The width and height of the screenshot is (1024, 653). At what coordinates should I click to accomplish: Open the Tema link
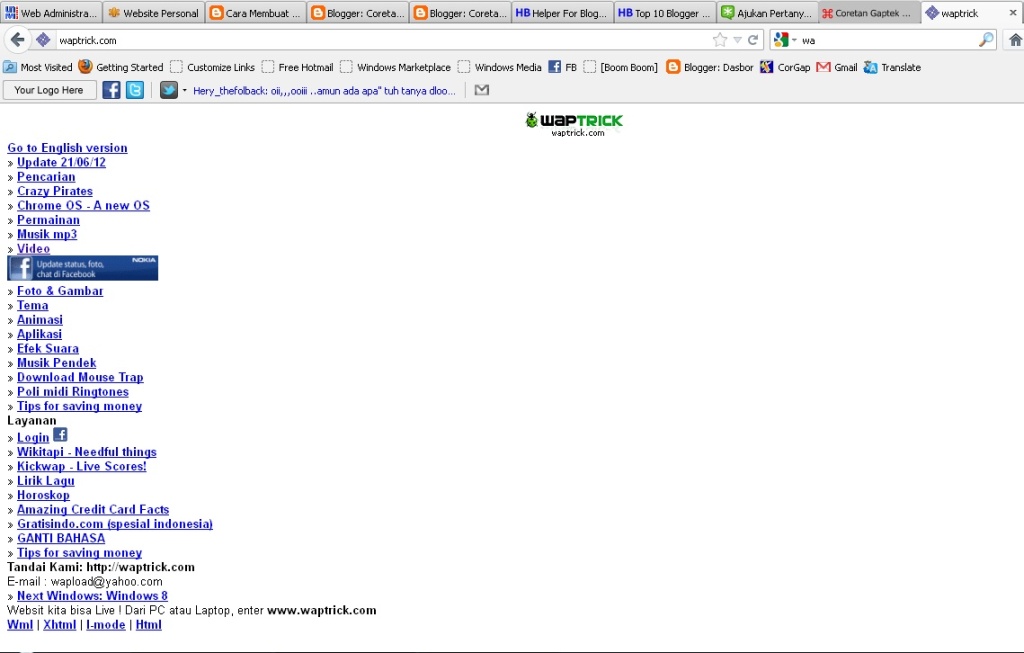click(33, 305)
